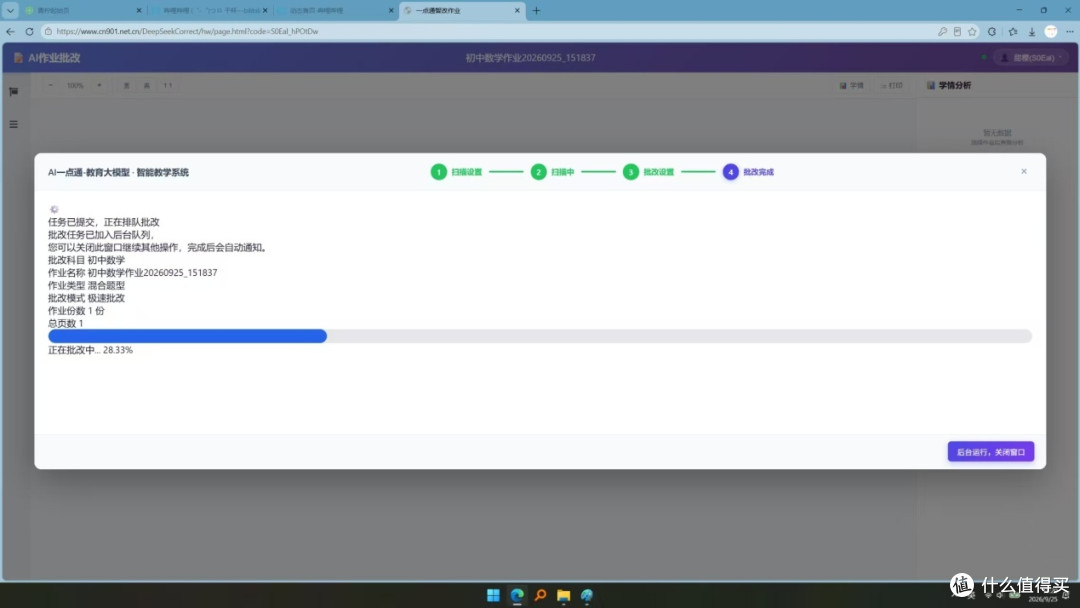The height and width of the screenshot is (608, 1080).
Task: Click the Edge icon in the taskbar
Action: click(x=517, y=596)
